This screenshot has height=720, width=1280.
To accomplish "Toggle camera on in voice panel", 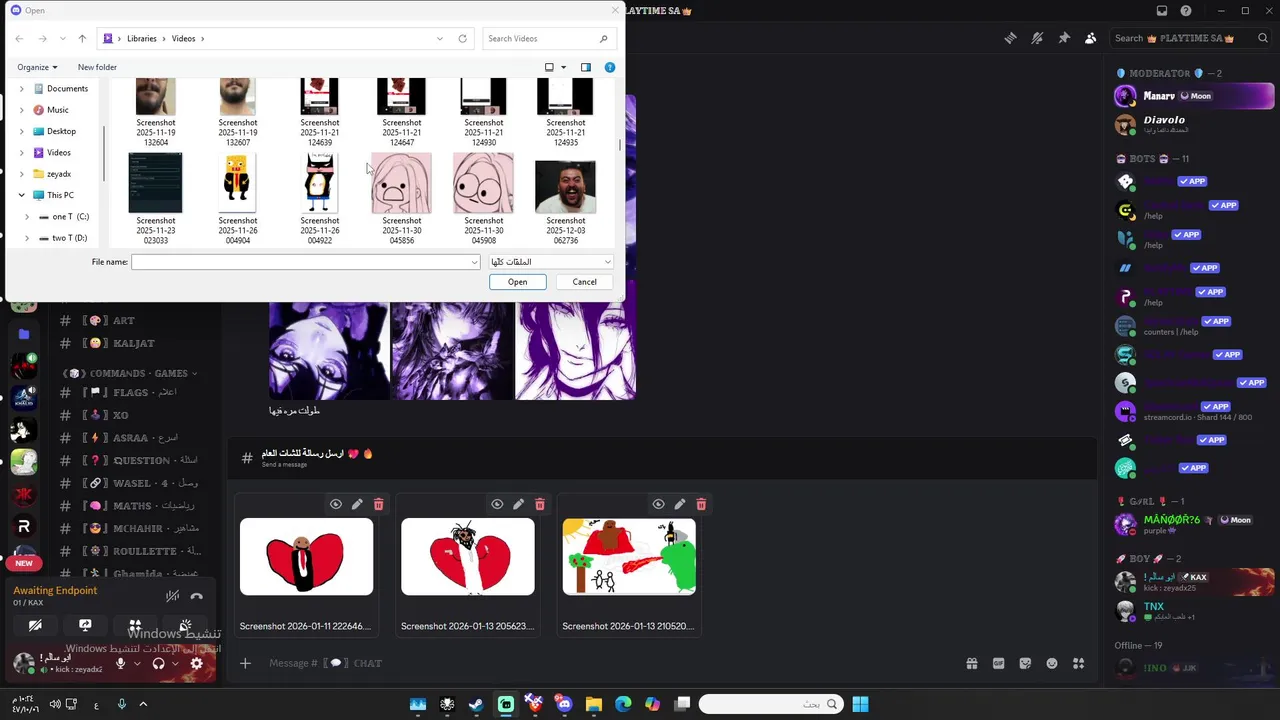I will (x=35, y=626).
